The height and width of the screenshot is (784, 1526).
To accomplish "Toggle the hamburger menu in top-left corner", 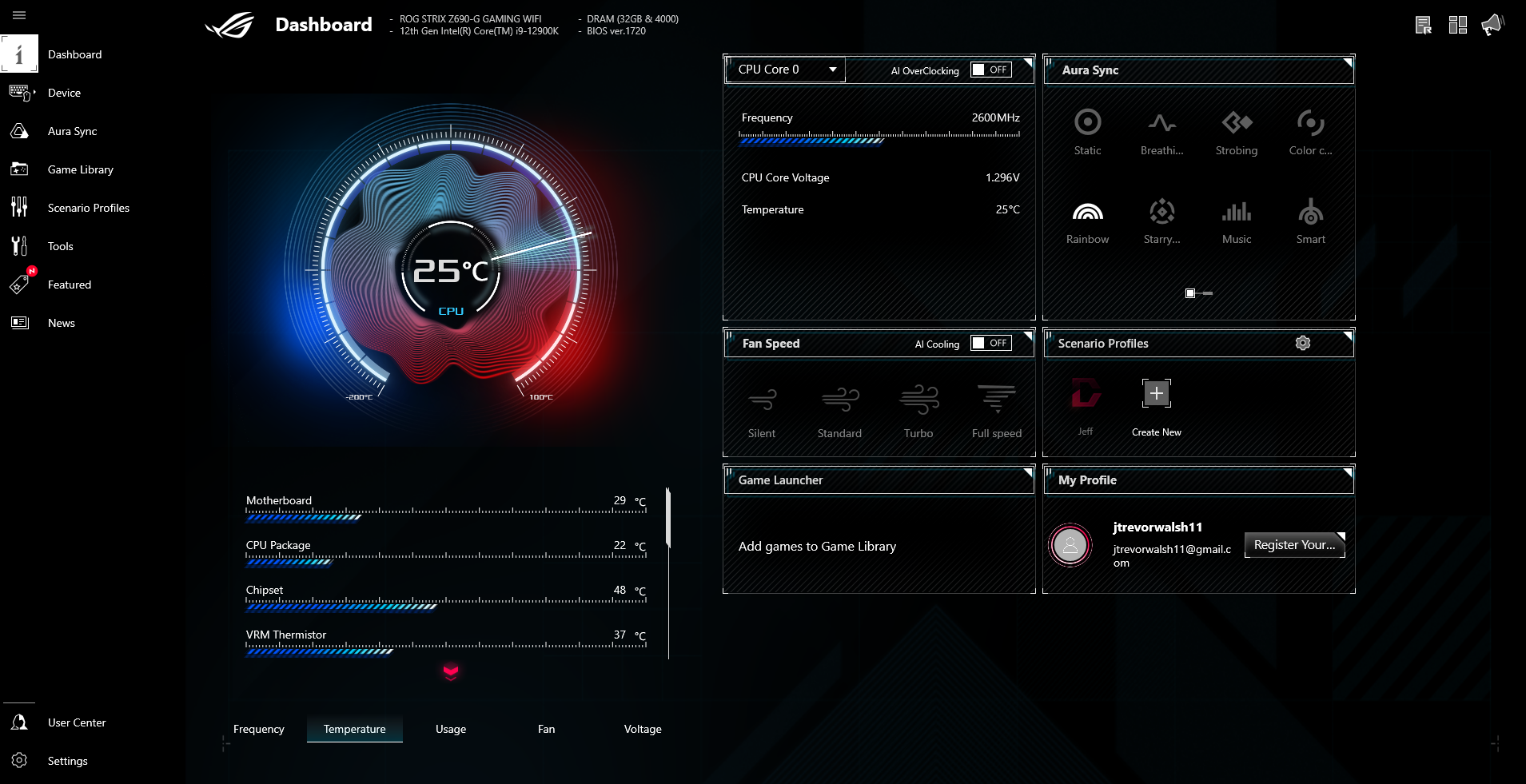I will pyautogui.click(x=20, y=15).
